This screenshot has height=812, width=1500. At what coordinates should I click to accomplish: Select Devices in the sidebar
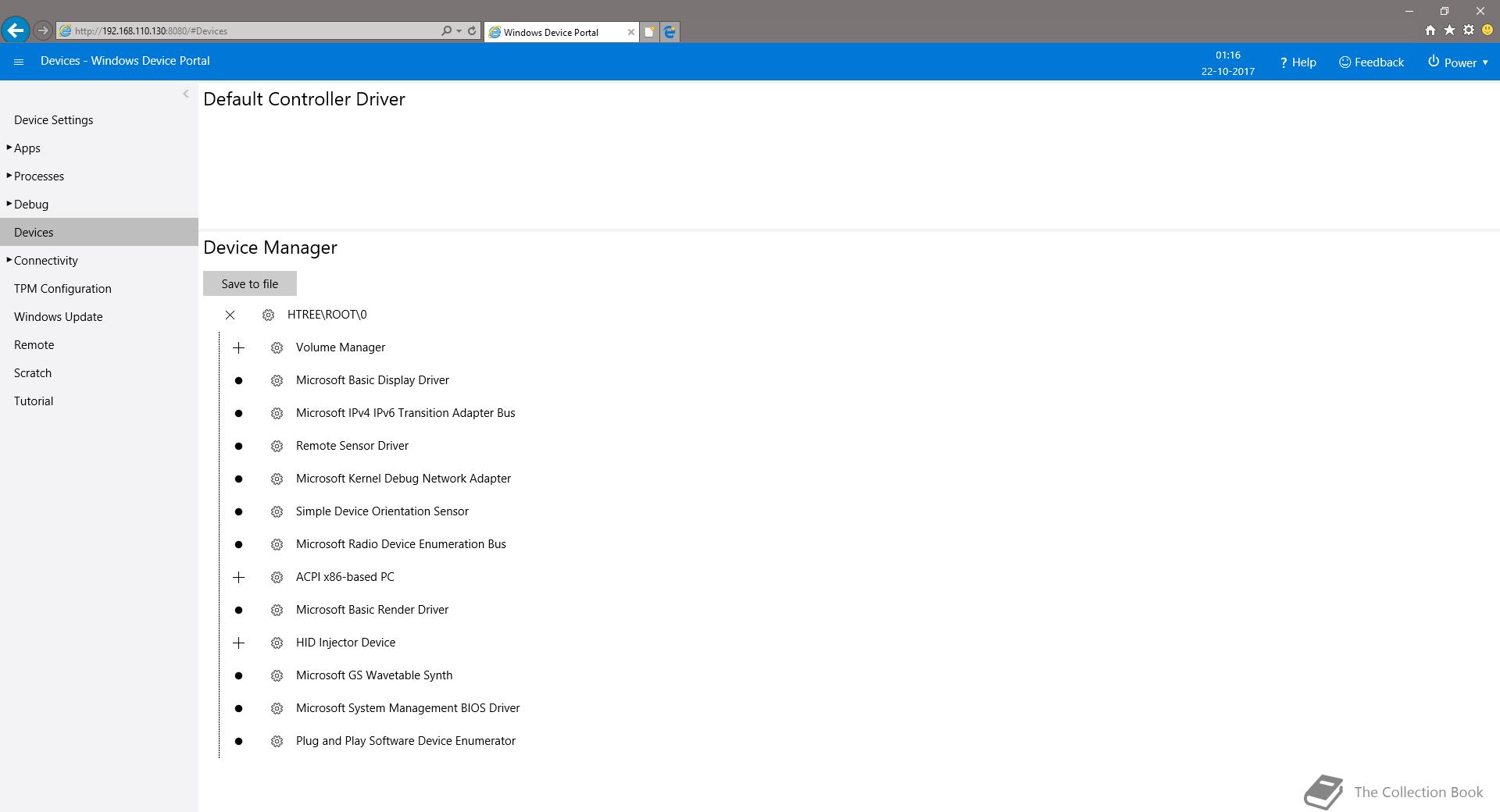(99, 232)
